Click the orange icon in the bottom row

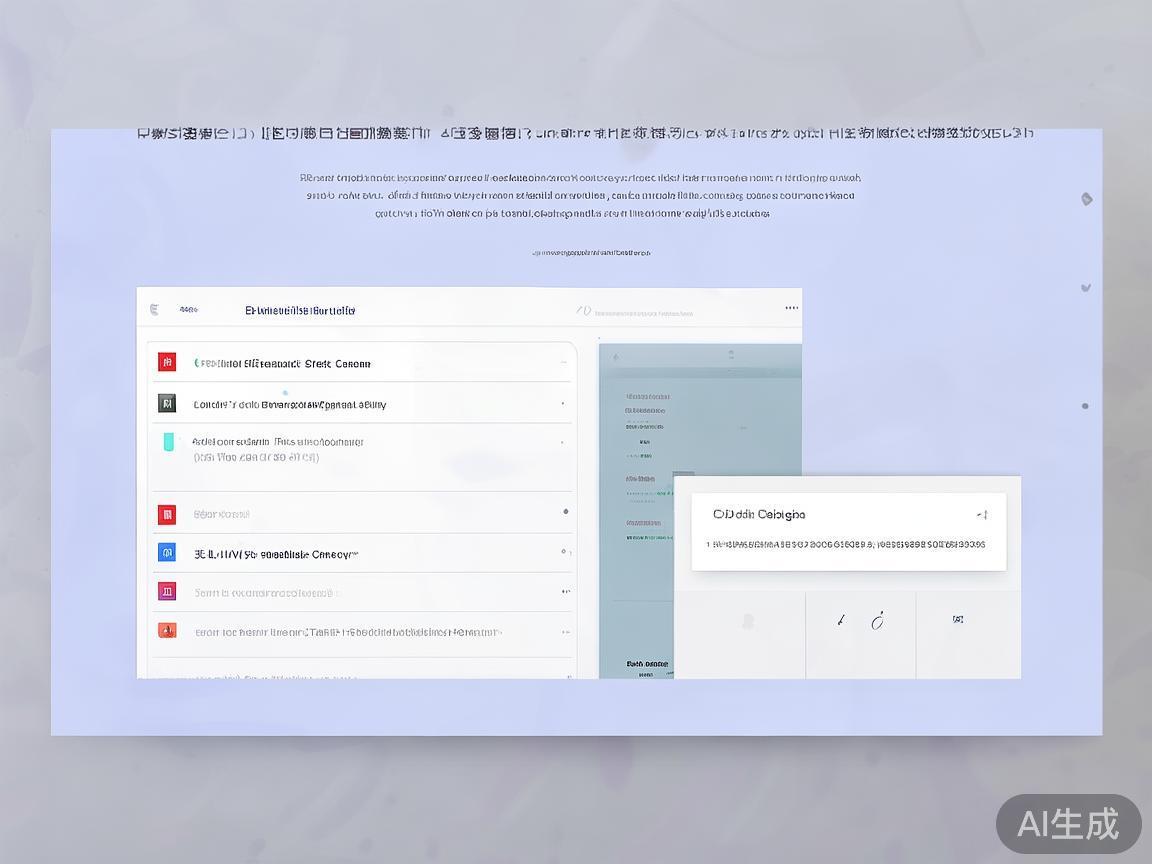pyautogui.click(x=167, y=631)
